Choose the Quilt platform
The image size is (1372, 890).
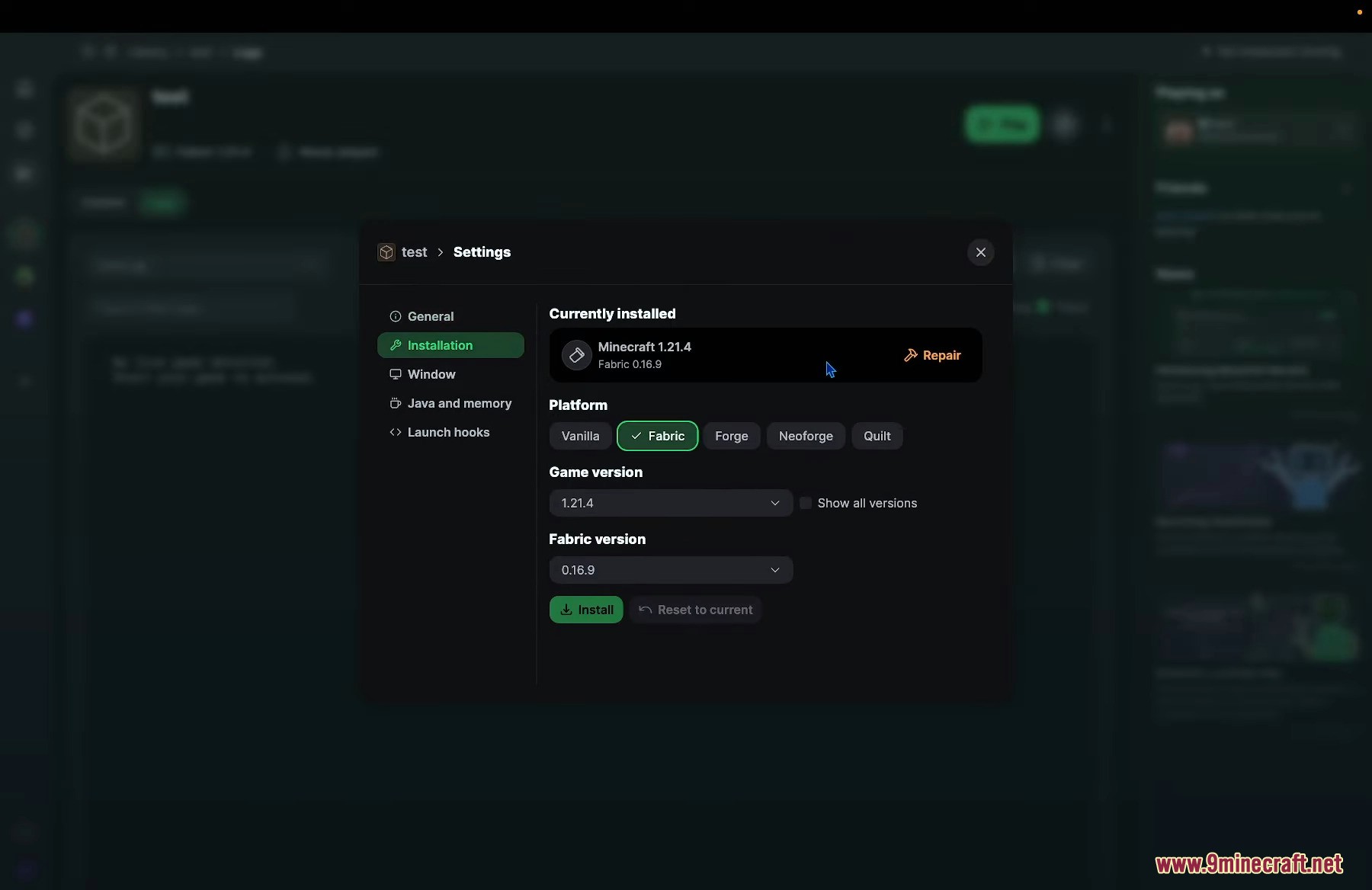(877, 436)
